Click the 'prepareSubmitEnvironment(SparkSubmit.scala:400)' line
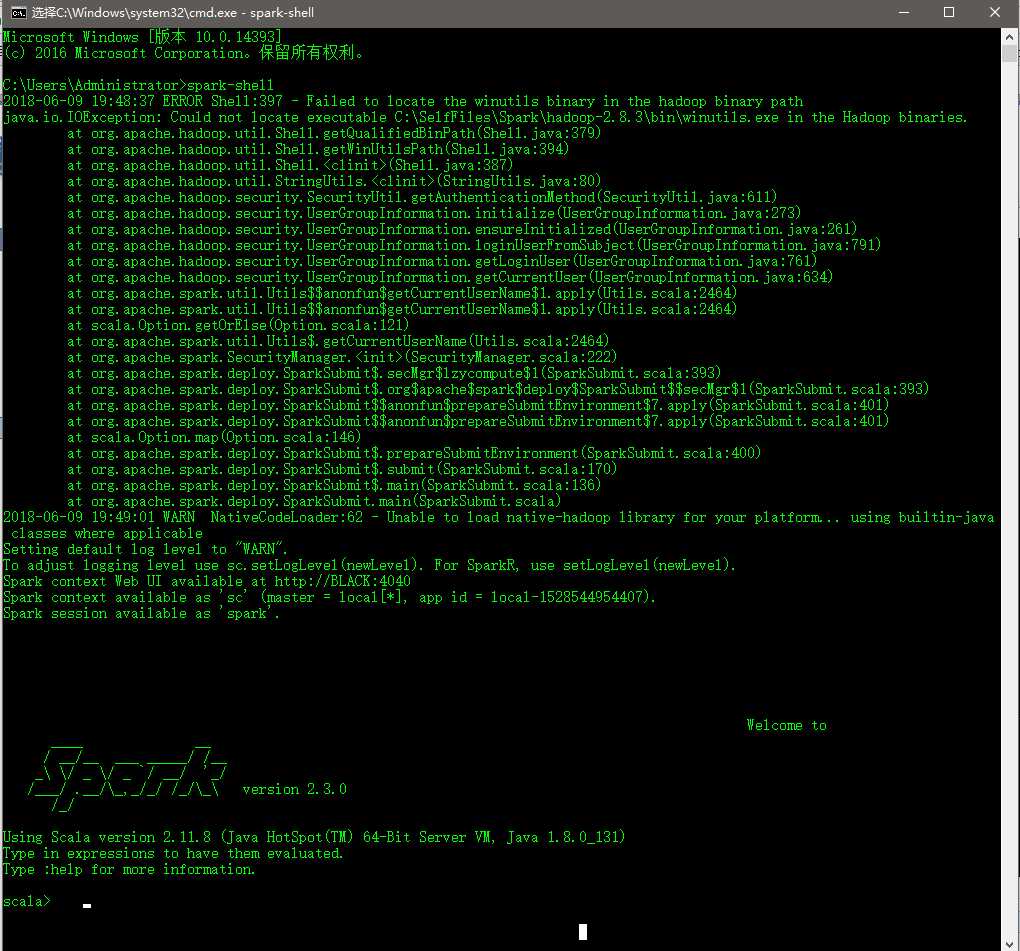Image resolution: width=1020 pixels, height=951 pixels. 414,453
